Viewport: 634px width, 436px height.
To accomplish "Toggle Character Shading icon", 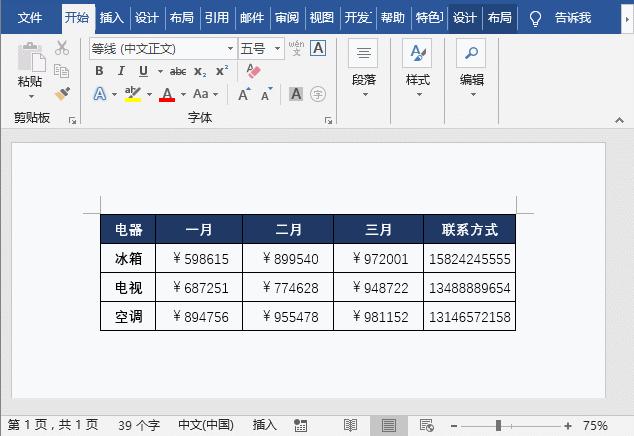I will point(296,94).
